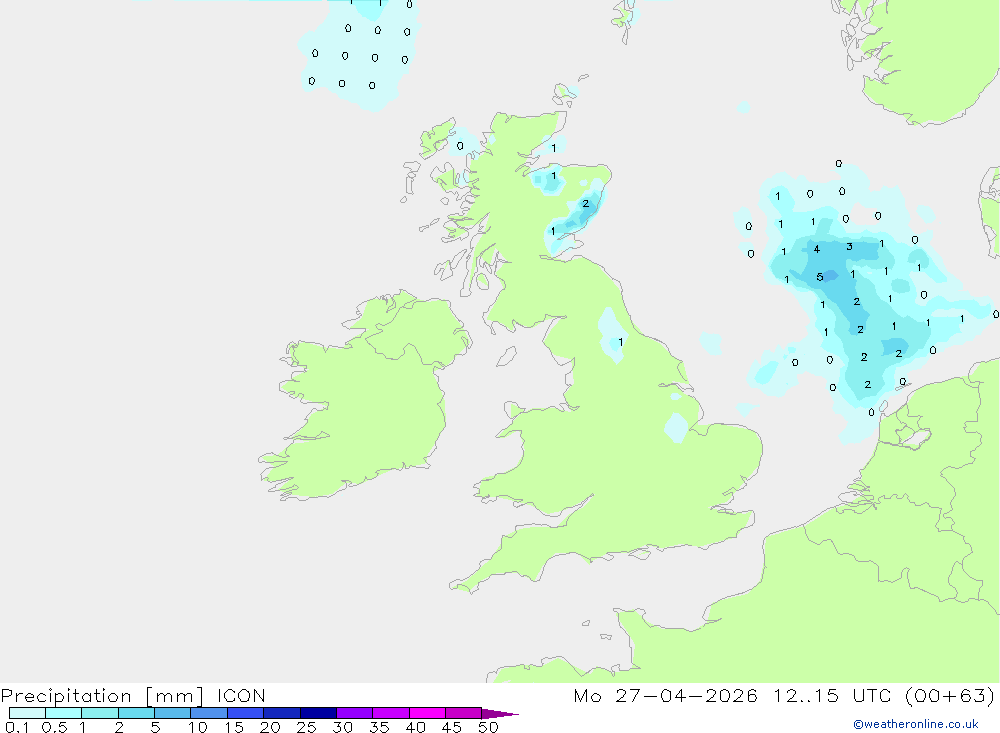Click the '3' precipitation value in North Sea
This screenshot has width=1000, height=733.
(849, 246)
